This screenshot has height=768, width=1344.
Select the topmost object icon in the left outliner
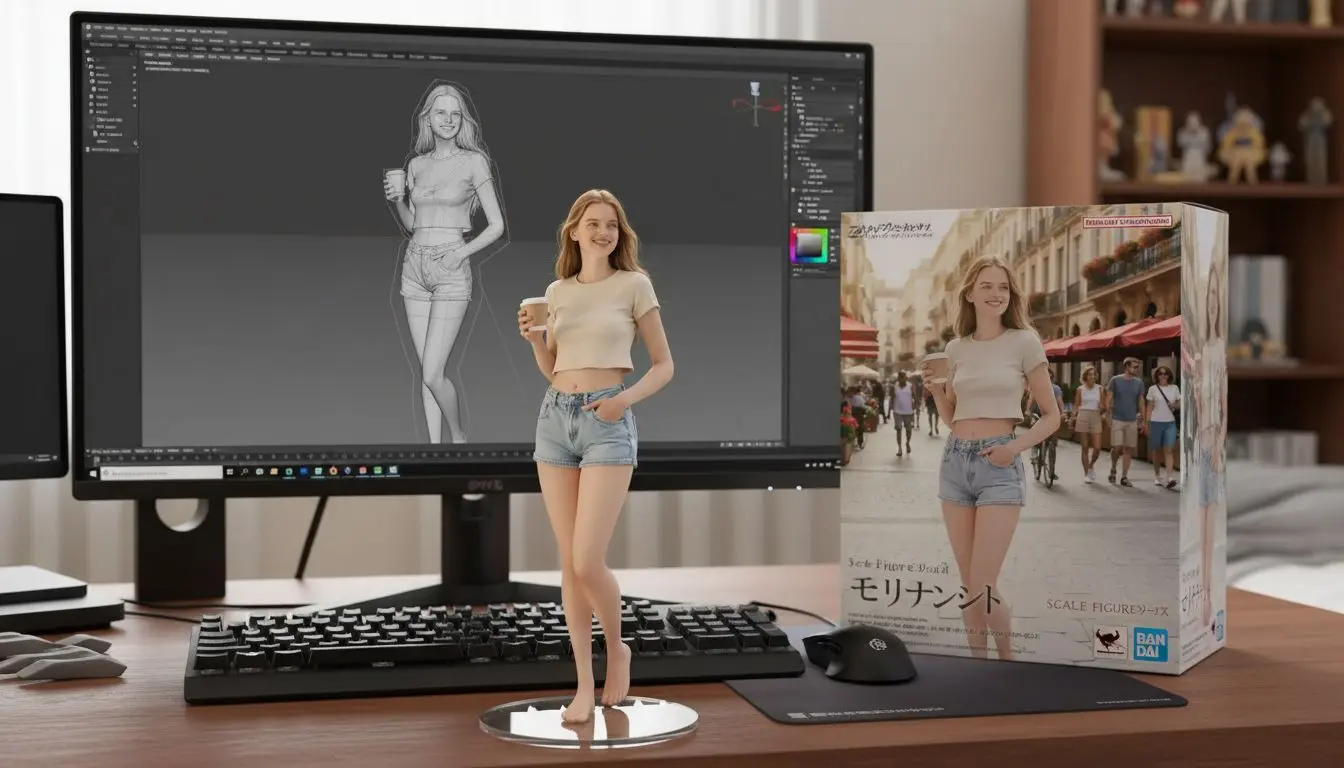[89, 67]
